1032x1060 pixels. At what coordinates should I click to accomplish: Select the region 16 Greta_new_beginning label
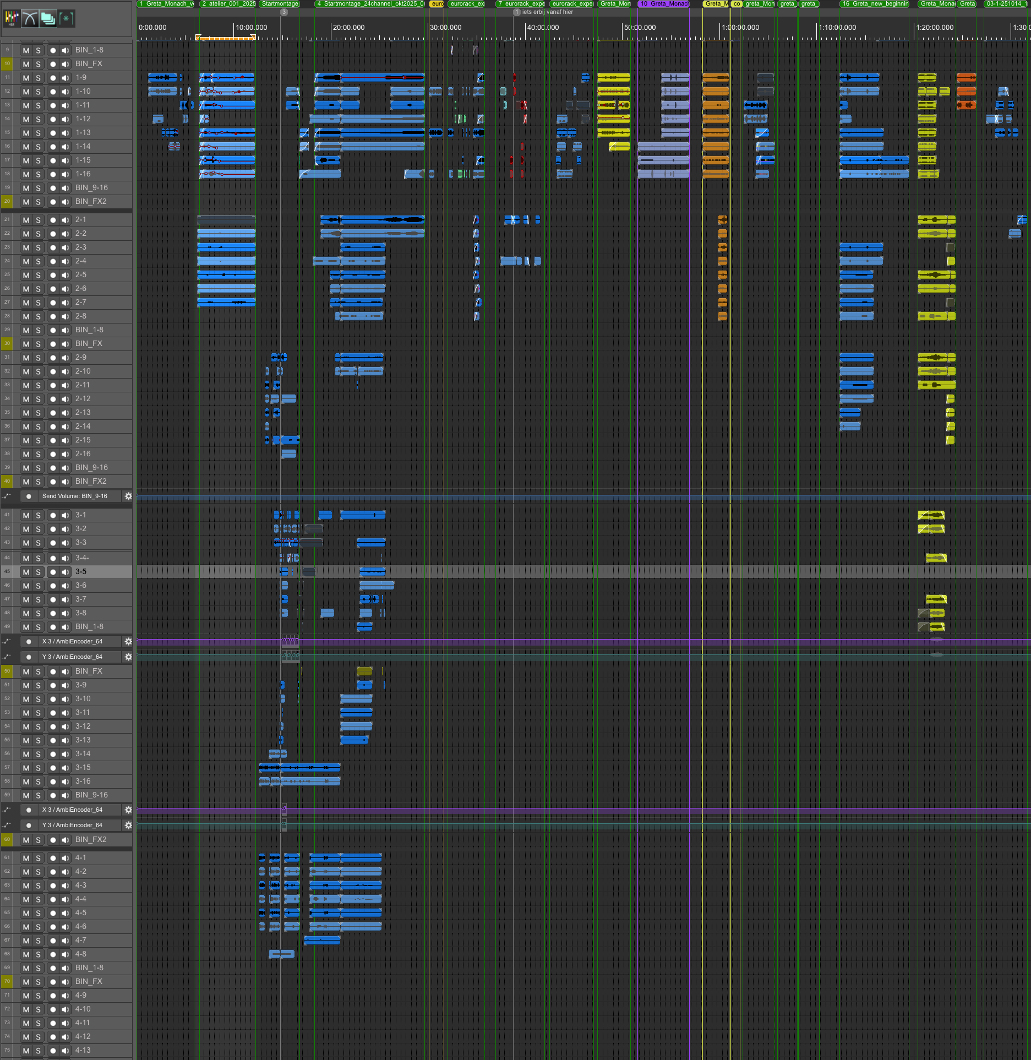pos(875,4)
